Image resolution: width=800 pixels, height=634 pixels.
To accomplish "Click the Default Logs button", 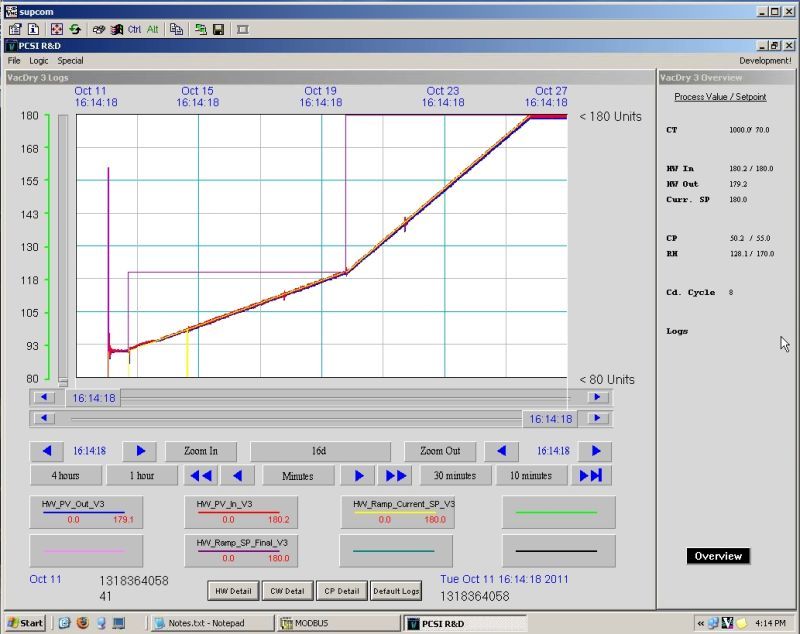I will (396, 591).
